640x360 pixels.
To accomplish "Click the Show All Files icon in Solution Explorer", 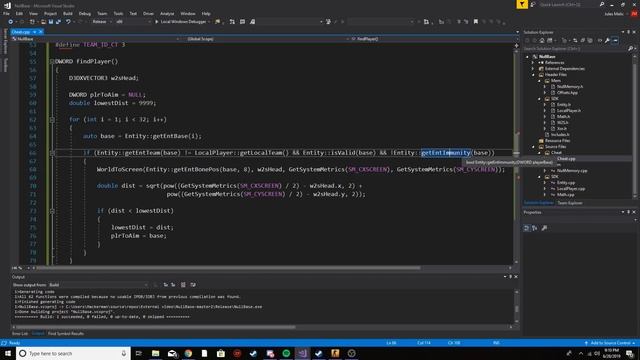I will pyautogui.click(x=590, y=40).
